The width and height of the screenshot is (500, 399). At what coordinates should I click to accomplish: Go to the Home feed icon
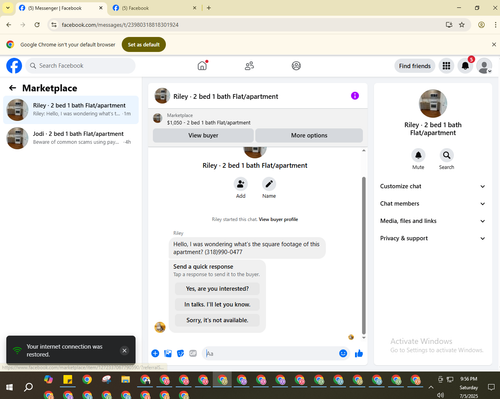[202, 66]
